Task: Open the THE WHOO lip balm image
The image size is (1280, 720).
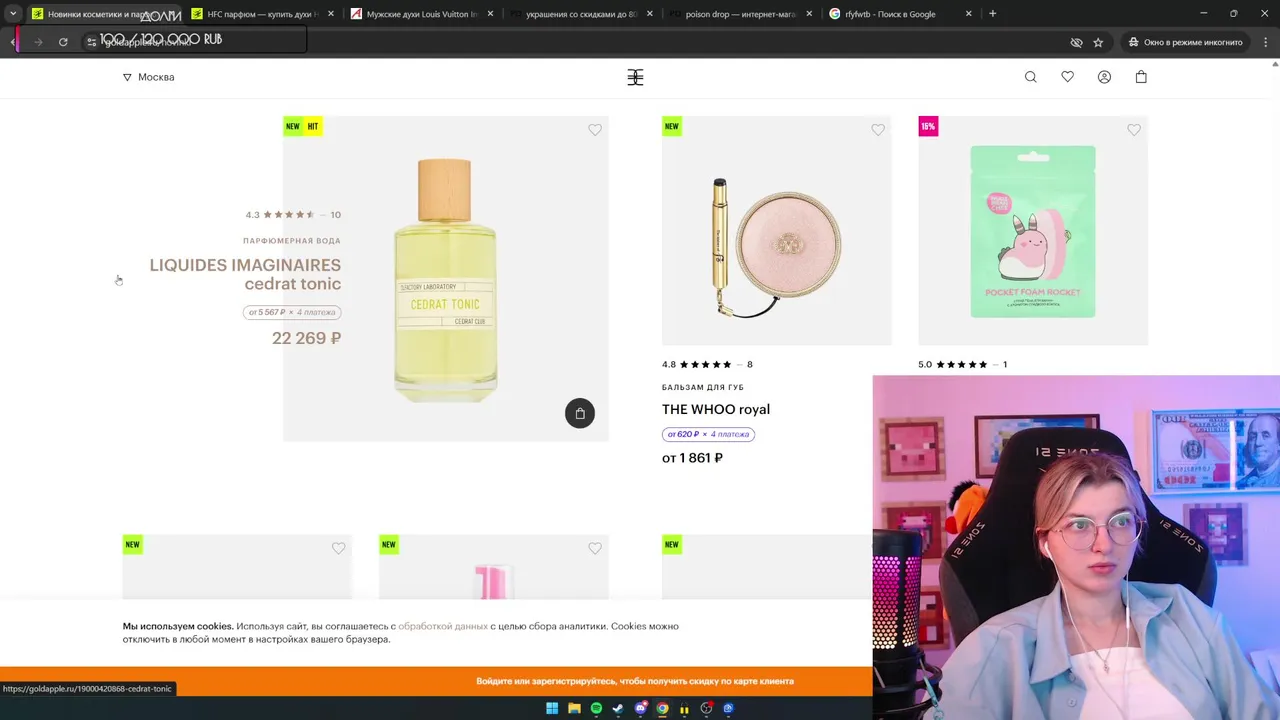Action: click(x=777, y=231)
